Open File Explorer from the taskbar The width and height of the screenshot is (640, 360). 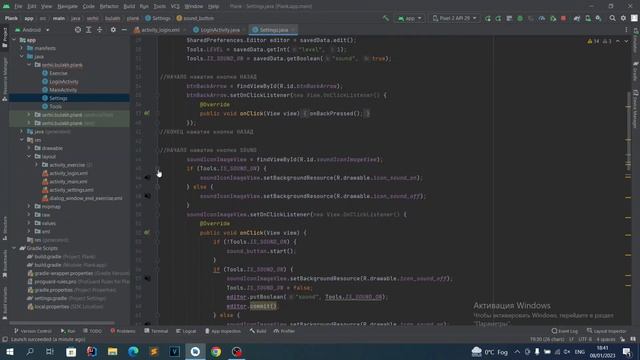click(112, 351)
